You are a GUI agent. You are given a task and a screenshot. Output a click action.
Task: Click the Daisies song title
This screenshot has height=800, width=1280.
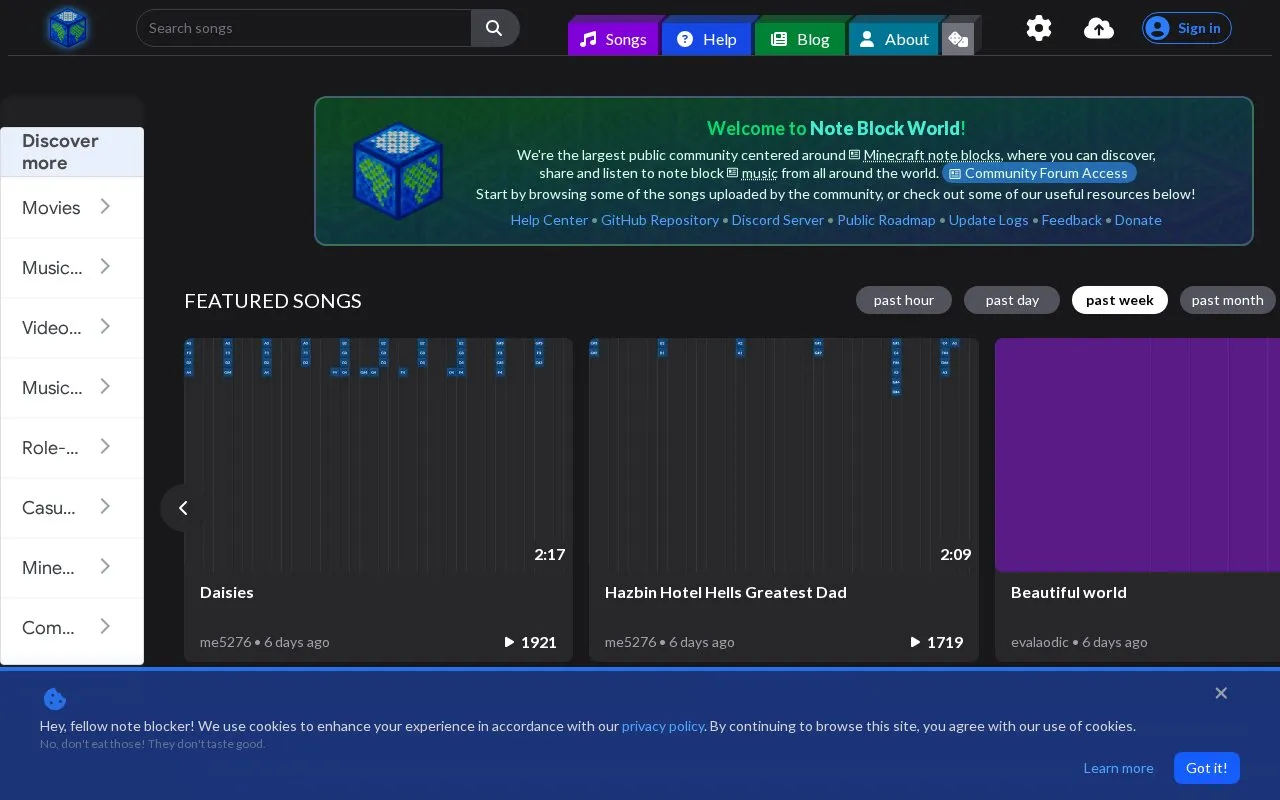point(227,592)
